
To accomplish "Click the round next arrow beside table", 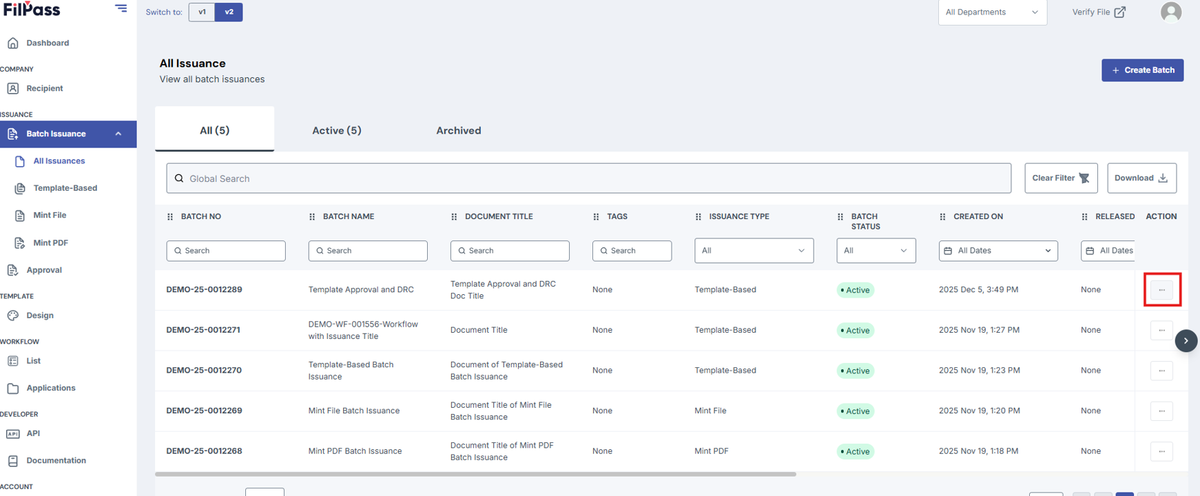I will [1186, 340].
